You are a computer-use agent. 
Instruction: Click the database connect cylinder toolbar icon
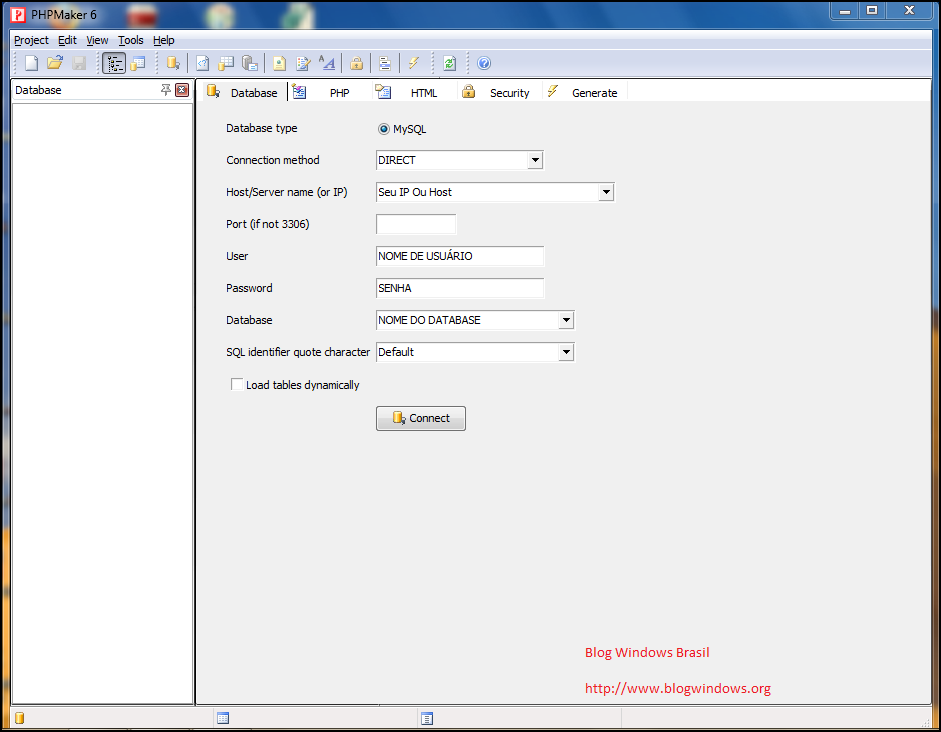pyautogui.click(x=173, y=63)
